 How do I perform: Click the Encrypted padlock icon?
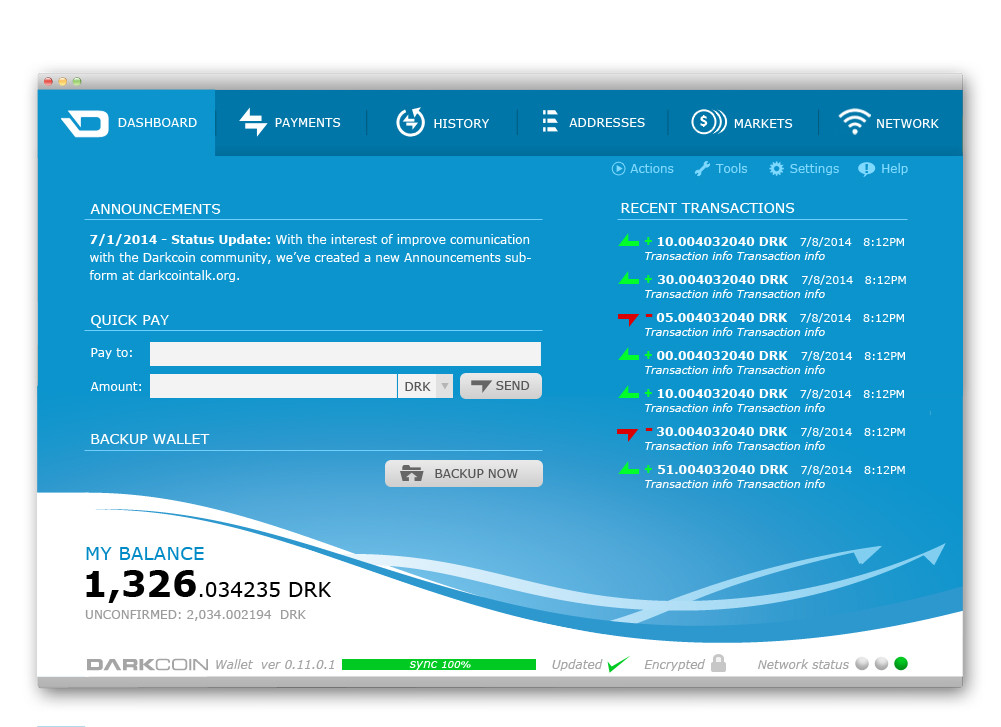click(x=718, y=663)
